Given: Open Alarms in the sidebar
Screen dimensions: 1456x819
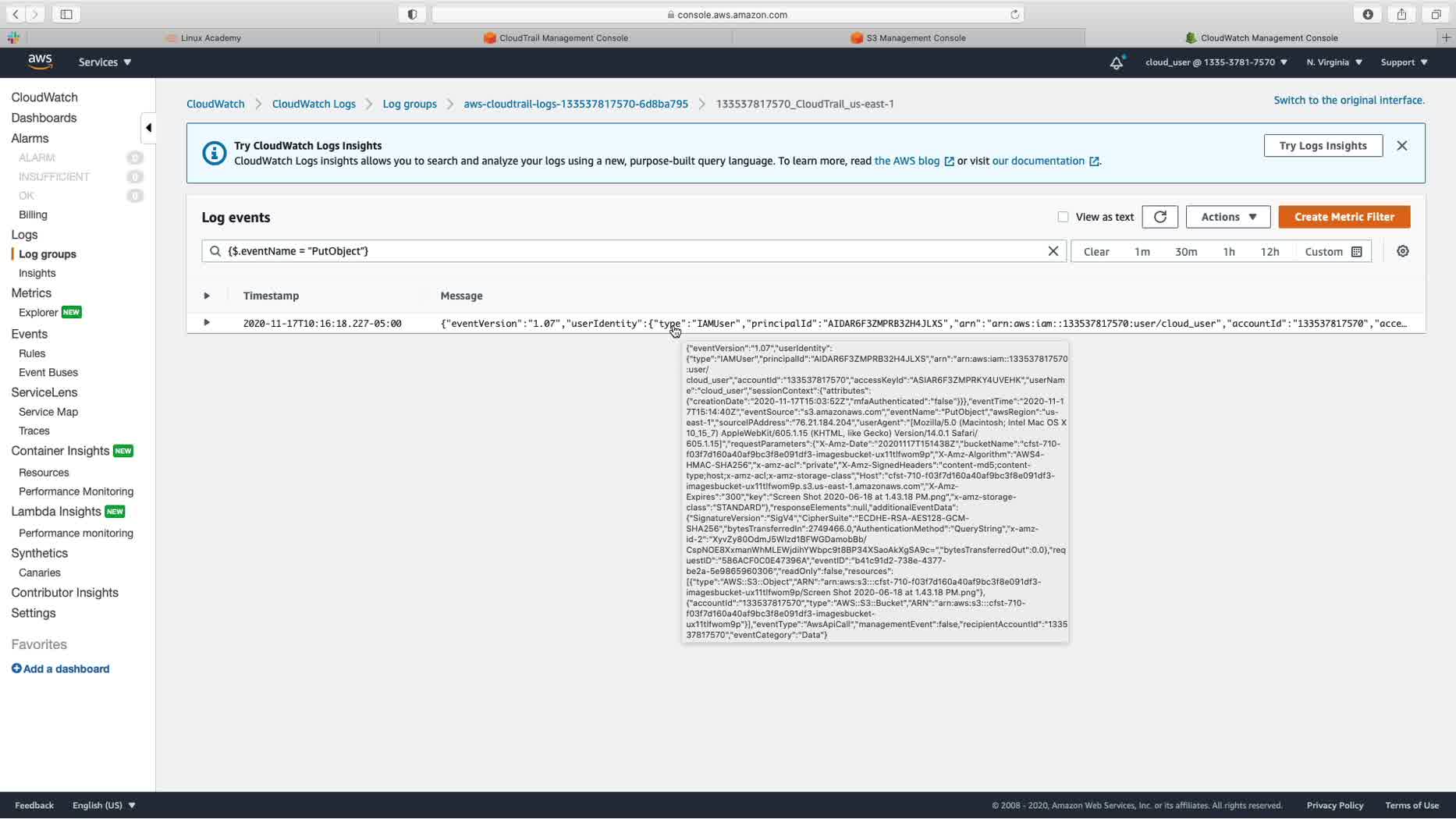Looking at the screenshot, I should coord(30,138).
